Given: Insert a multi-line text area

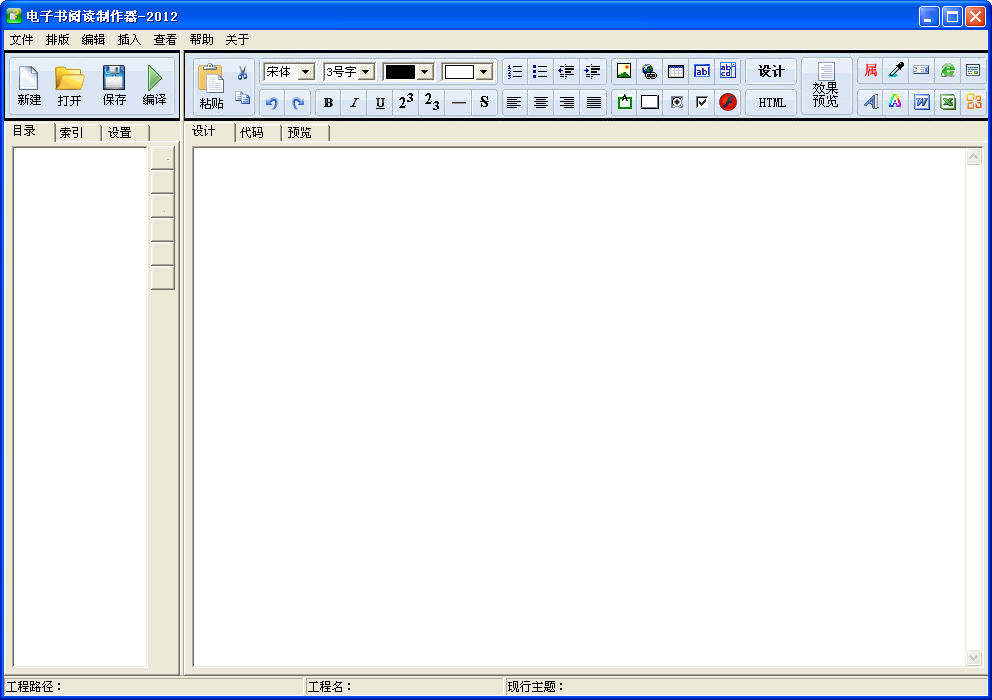Looking at the screenshot, I should (728, 71).
